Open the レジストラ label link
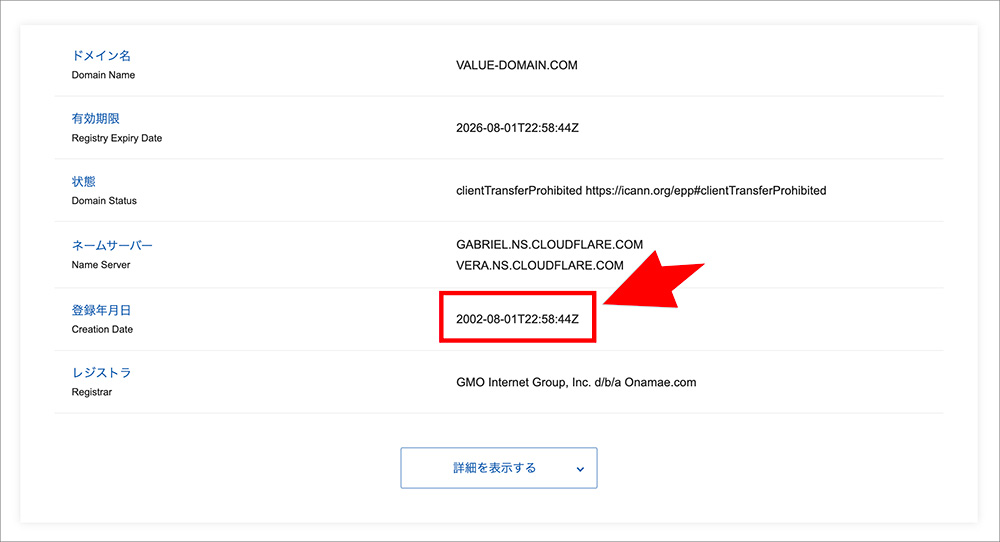1000x542 pixels. tap(101, 372)
